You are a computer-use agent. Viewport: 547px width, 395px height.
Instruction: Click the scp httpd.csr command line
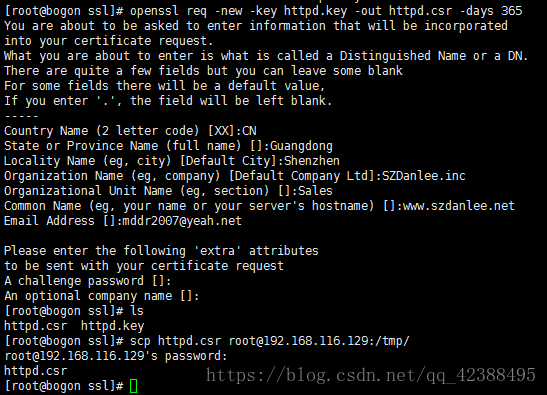207,341
